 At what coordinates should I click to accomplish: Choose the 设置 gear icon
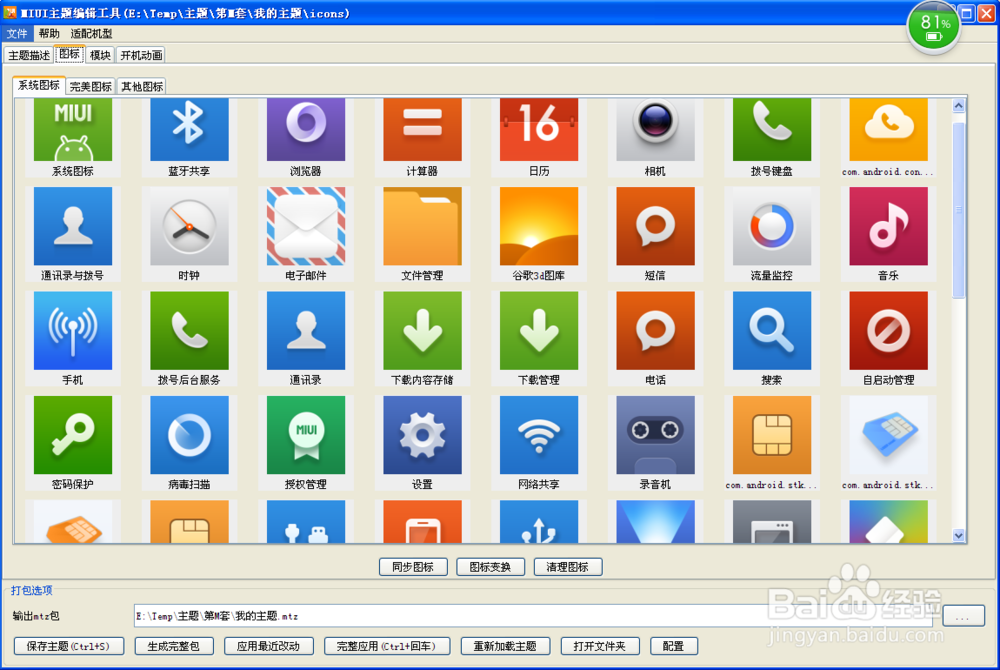tap(422, 435)
